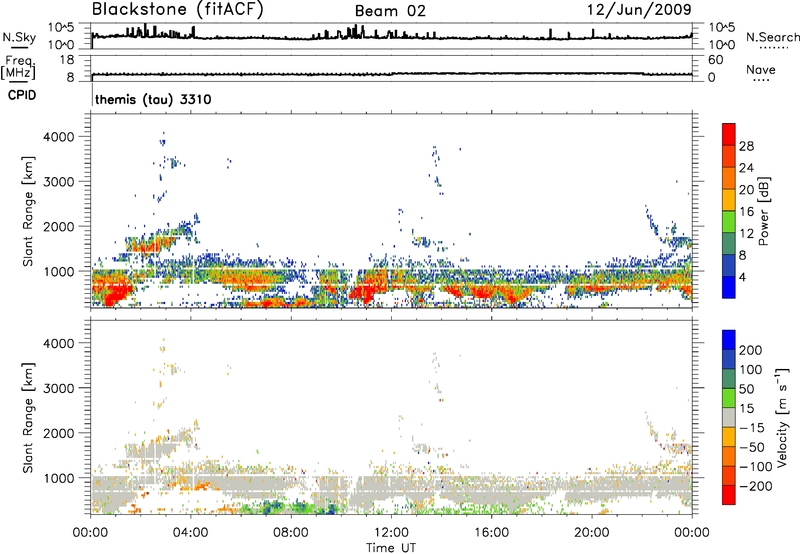Click the 12:00 time axis tick label

click(x=391, y=533)
